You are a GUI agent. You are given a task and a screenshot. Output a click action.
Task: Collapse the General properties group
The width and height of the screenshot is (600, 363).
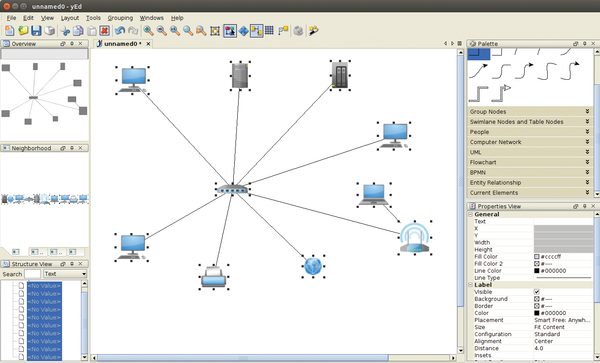471,214
